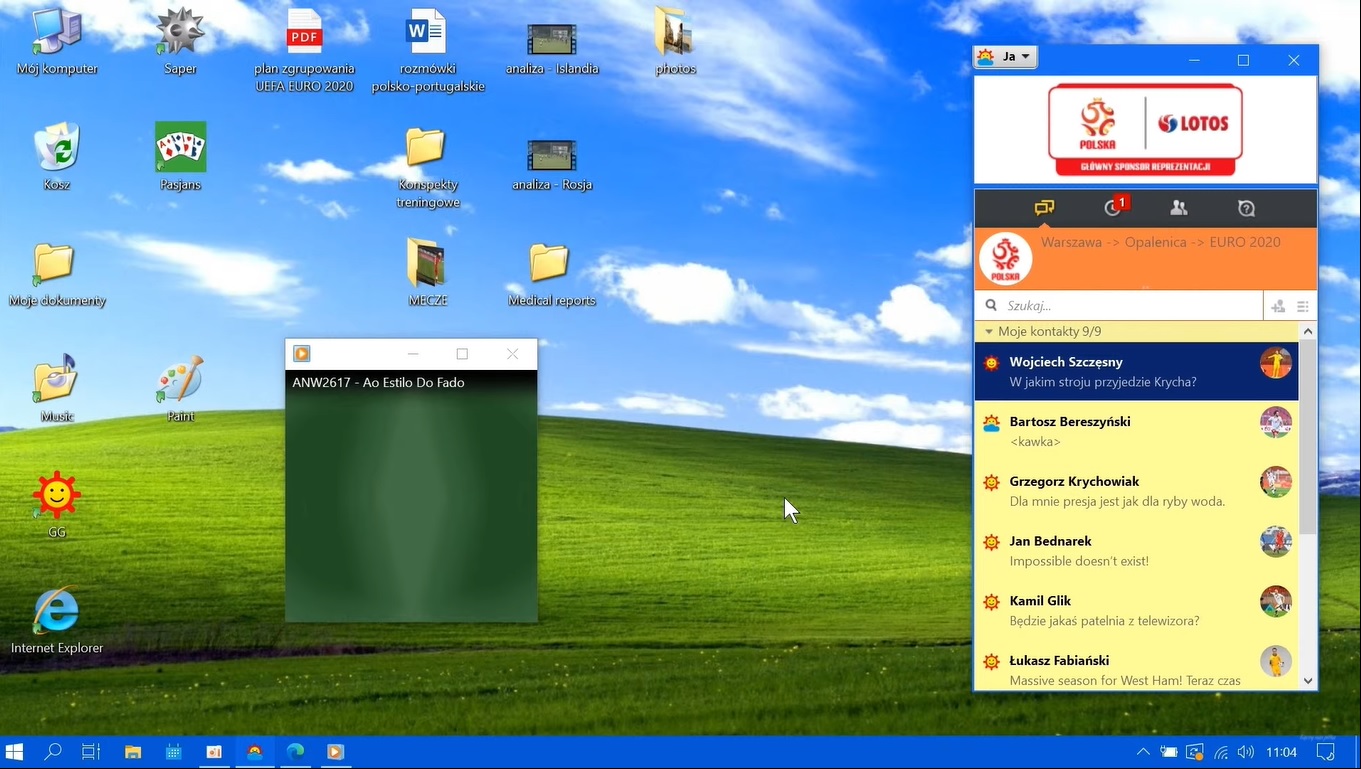The width and height of the screenshot is (1361, 769).
Task: Click the ANW2617 - Ao Estilo Do Fado title
Action: [378, 382]
